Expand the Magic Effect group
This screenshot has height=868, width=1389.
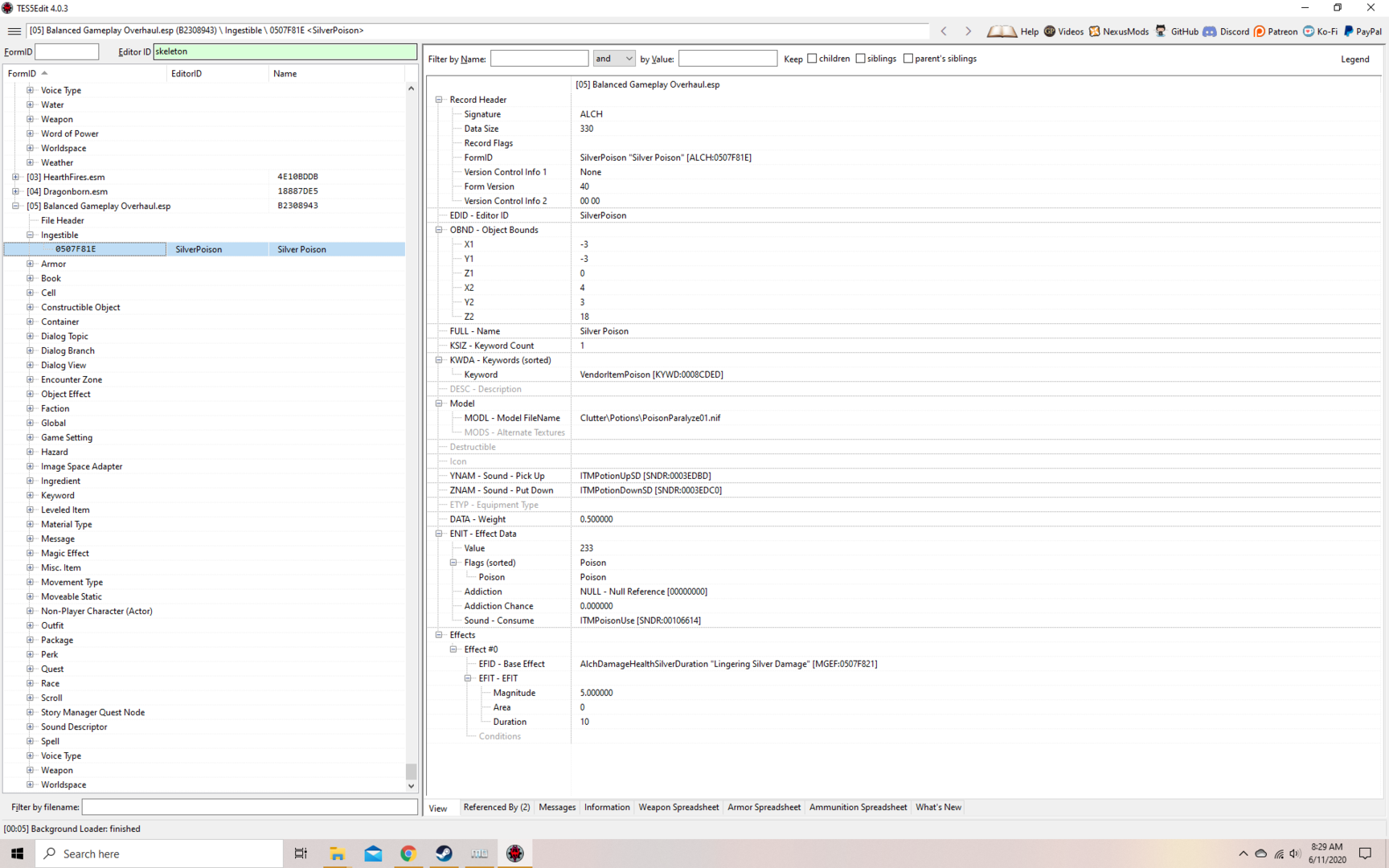(x=30, y=553)
